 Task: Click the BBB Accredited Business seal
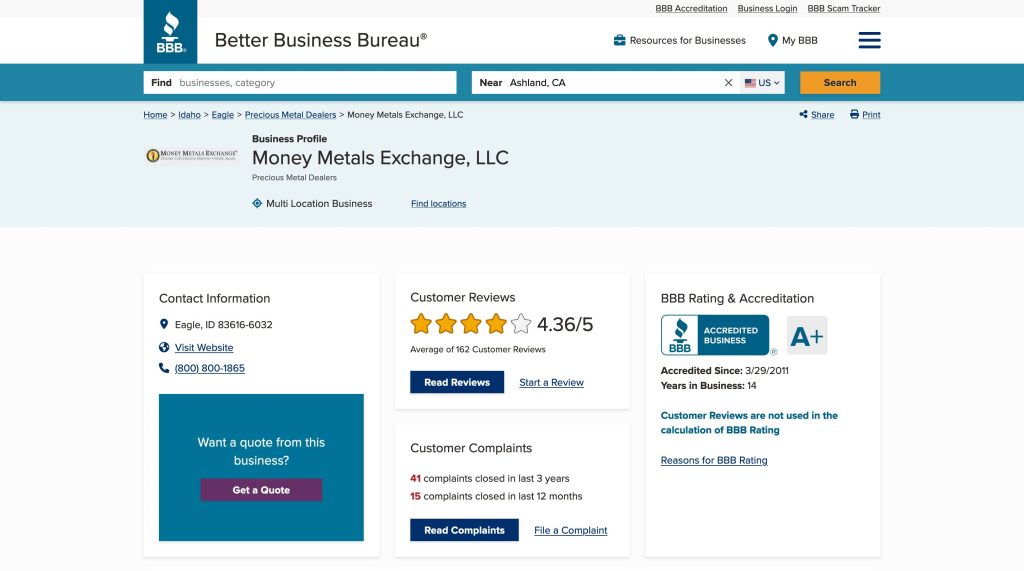click(x=715, y=335)
